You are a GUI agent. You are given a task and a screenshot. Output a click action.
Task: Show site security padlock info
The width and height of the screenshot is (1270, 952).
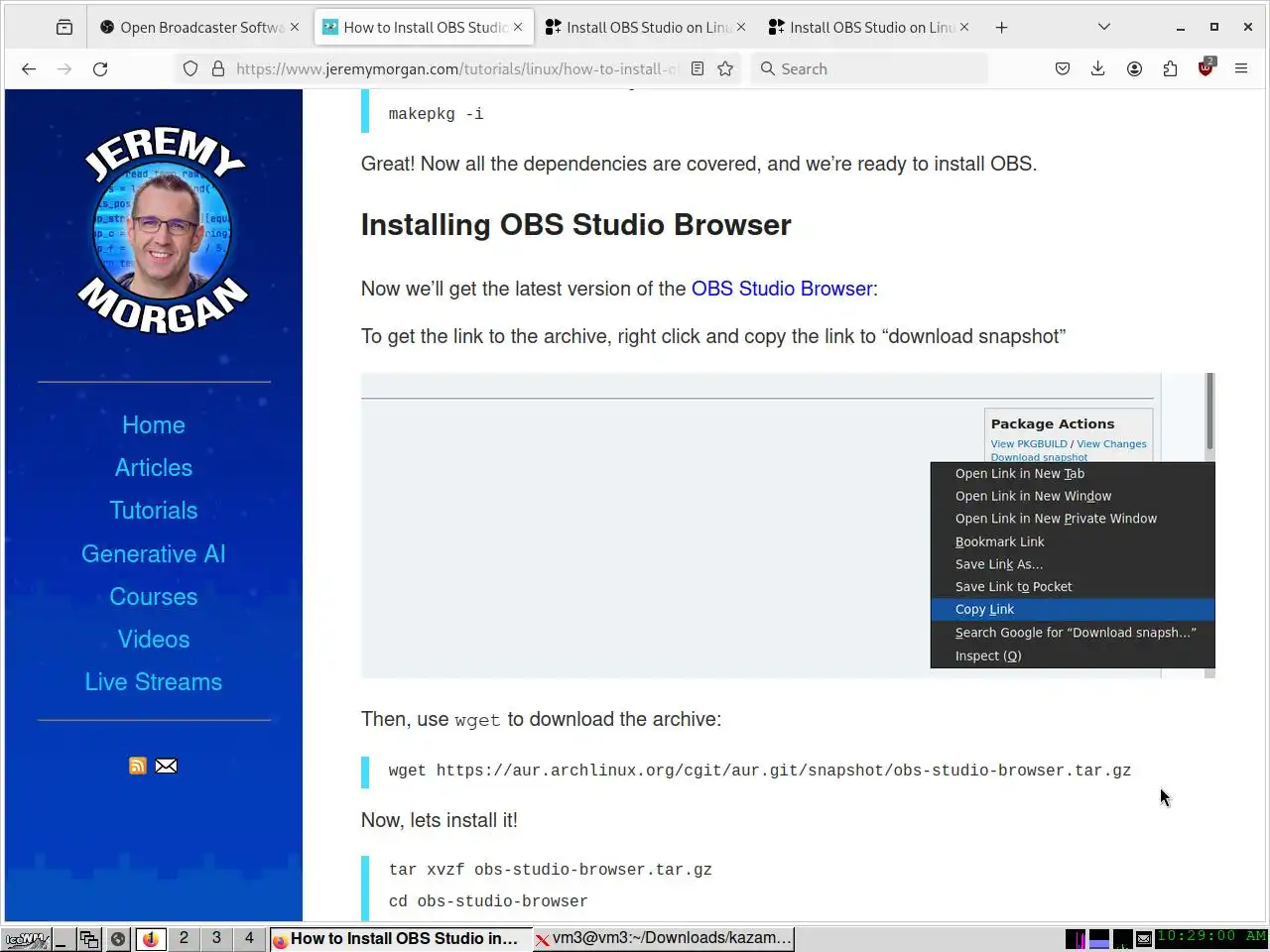[x=218, y=68]
